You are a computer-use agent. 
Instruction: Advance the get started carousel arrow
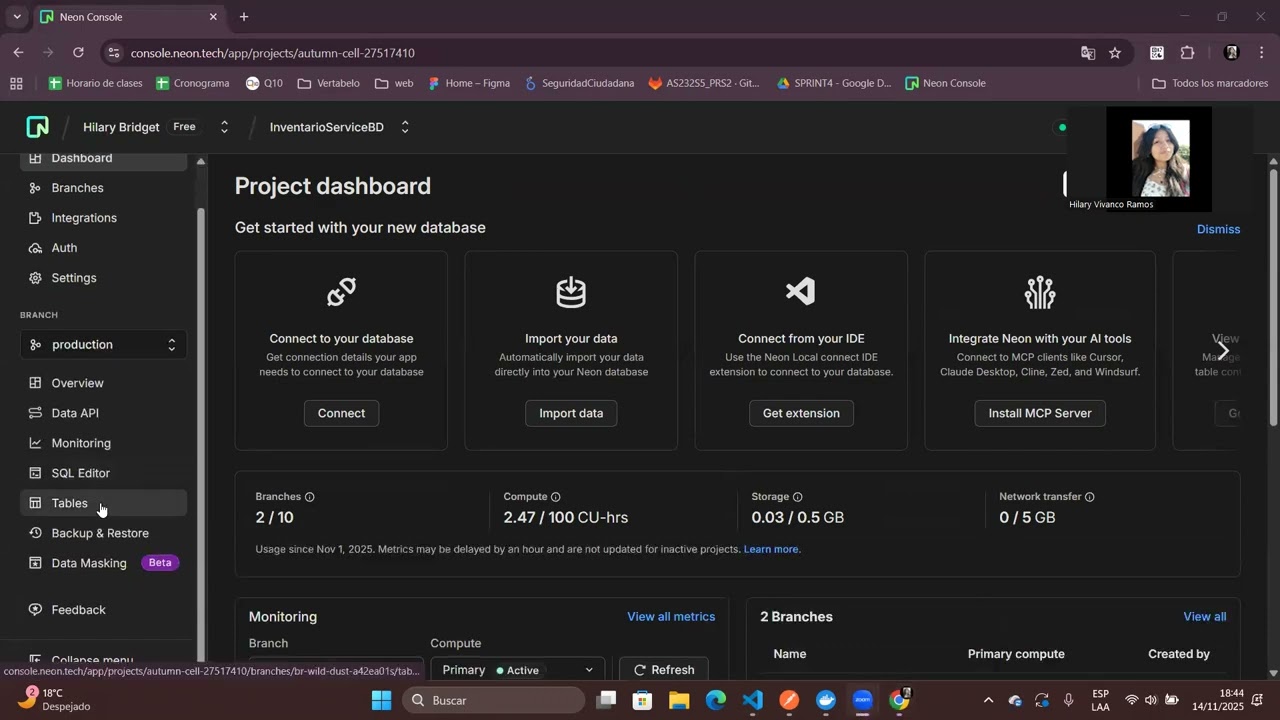point(1222,351)
